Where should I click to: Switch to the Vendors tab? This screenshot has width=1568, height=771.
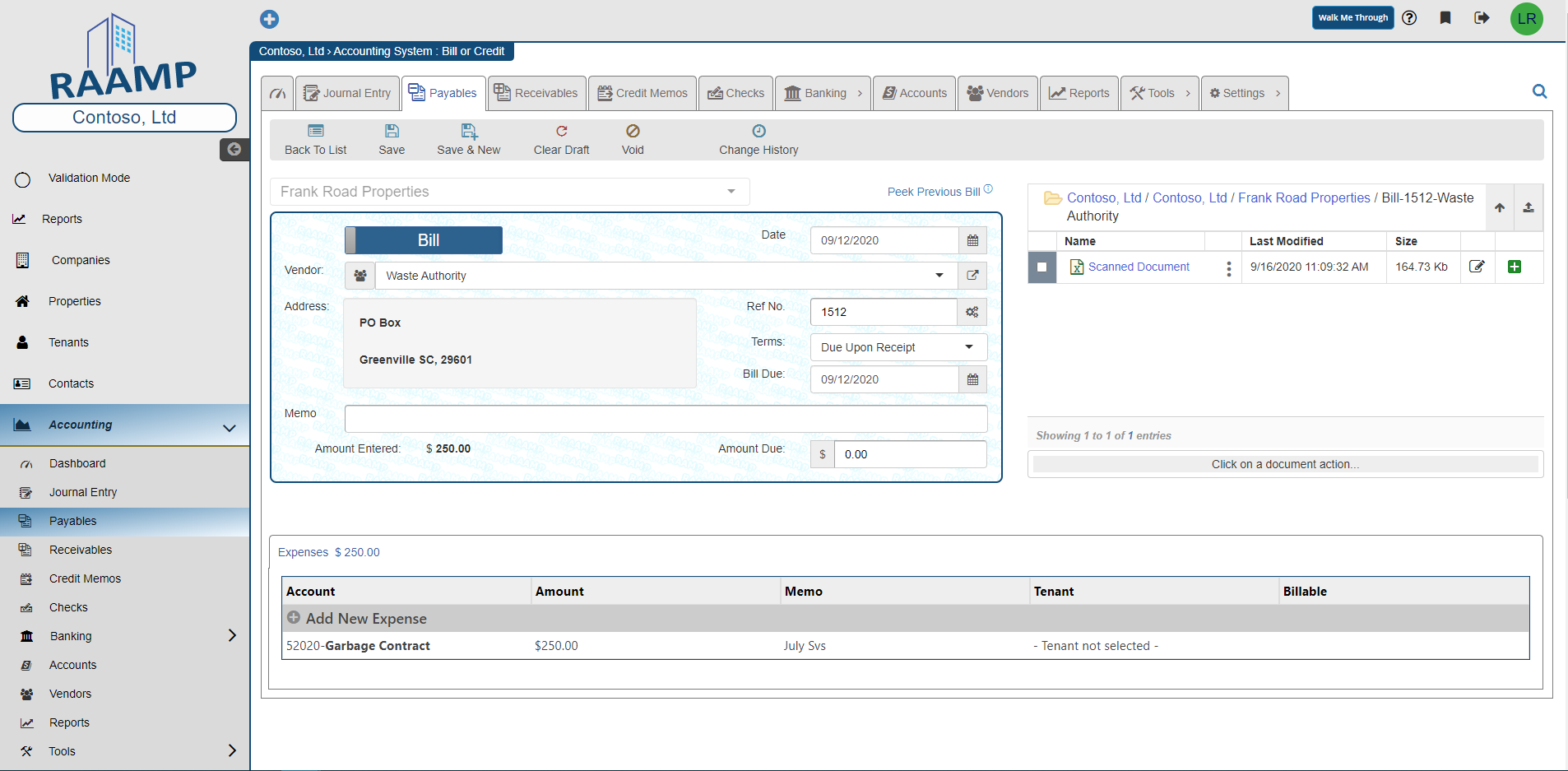click(x=998, y=93)
